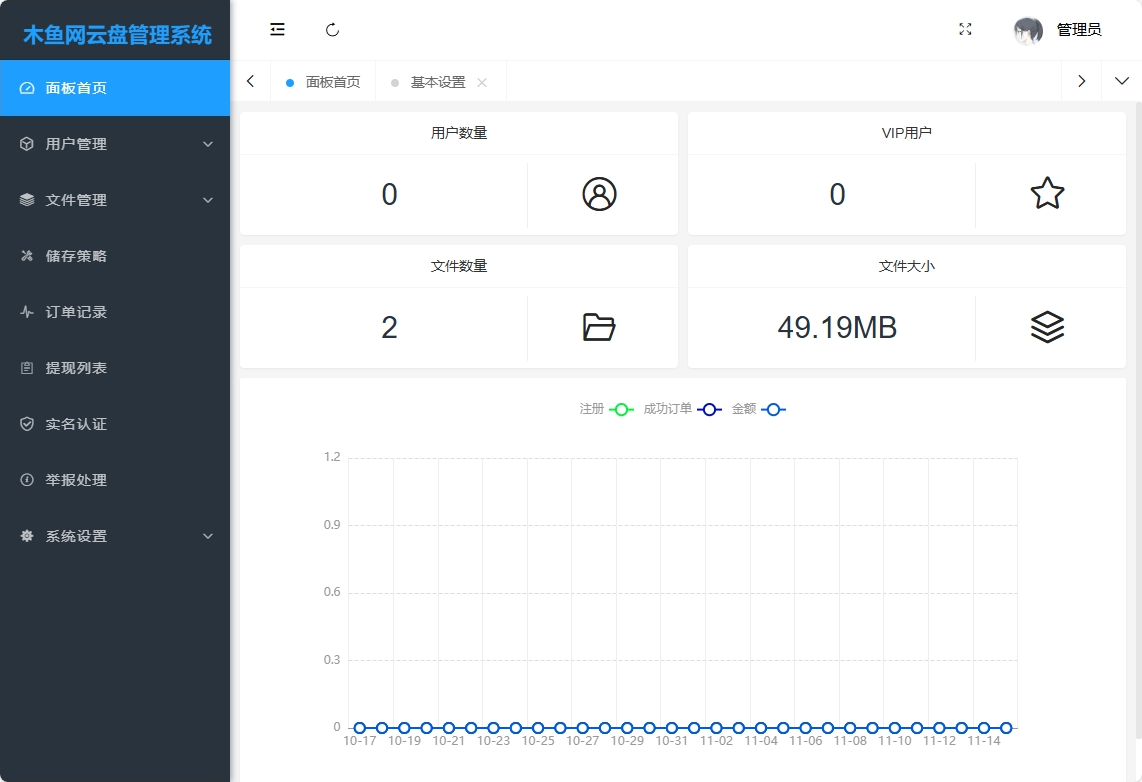1142x782 pixels.
Task: Switch to the 面板首页 tab
Action: click(x=323, y=82)
